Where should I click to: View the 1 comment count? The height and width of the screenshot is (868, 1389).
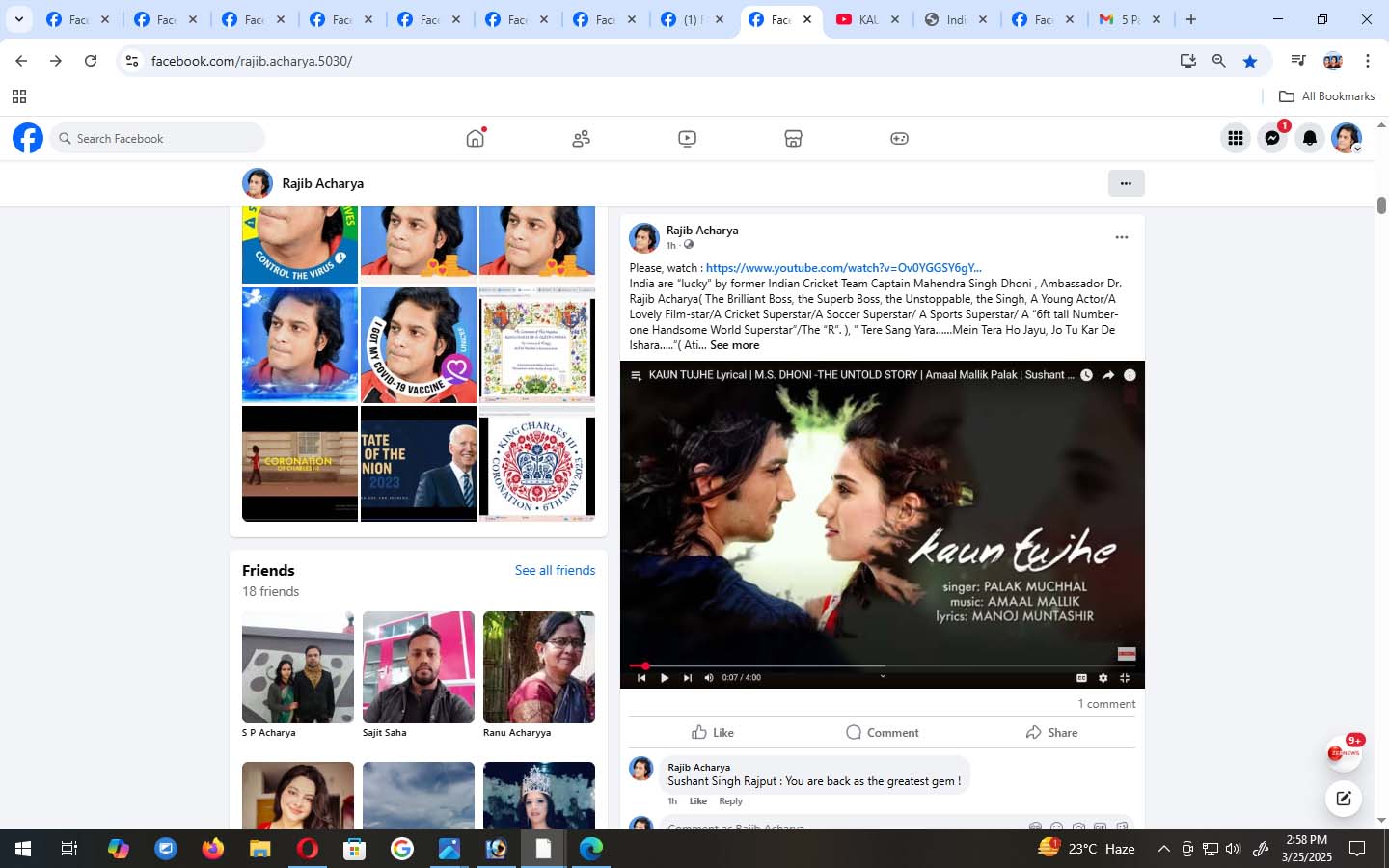[x=1106, y=704]
